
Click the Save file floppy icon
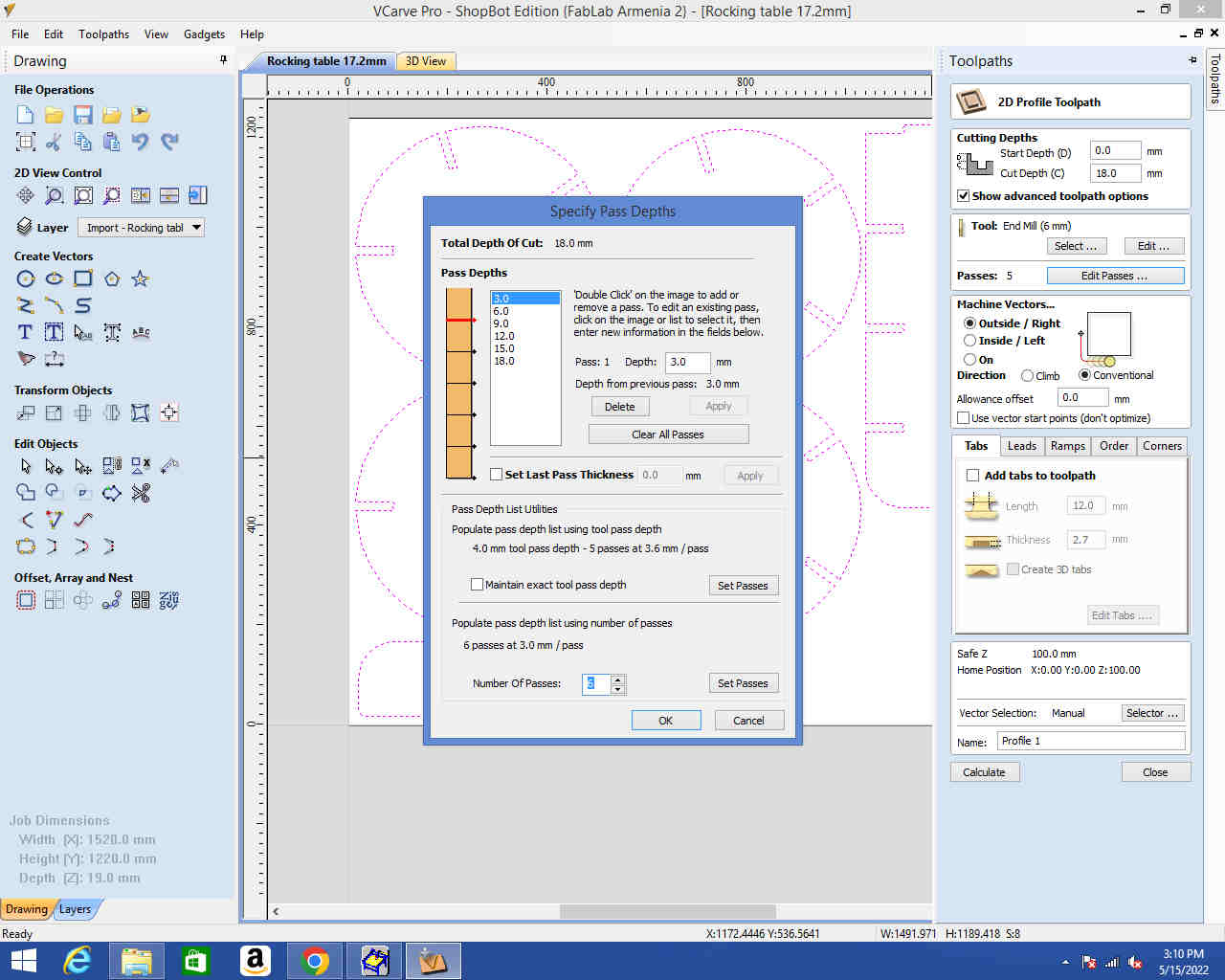tap(83, 115)
